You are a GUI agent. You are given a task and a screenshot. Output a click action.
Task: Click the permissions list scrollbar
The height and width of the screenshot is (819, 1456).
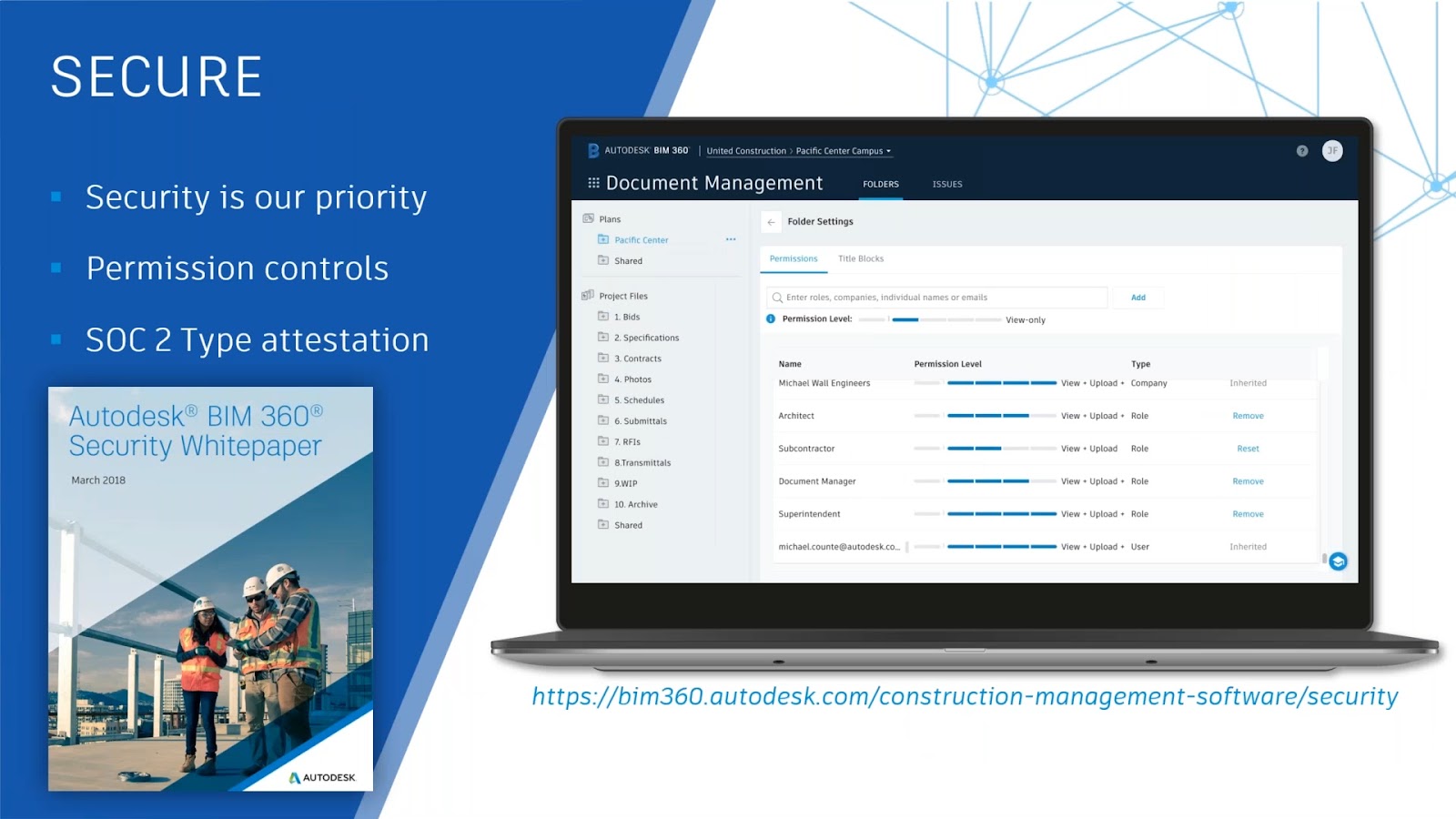(x=1324, y=558)
